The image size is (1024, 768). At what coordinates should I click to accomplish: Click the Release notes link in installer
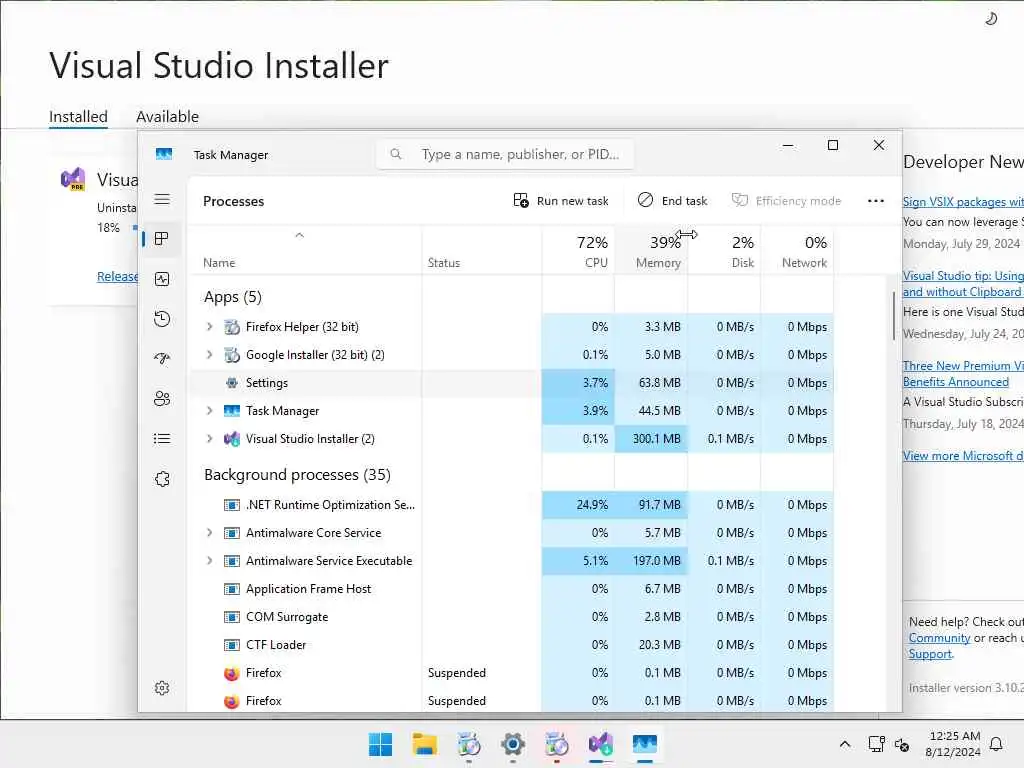pos(118,276)
